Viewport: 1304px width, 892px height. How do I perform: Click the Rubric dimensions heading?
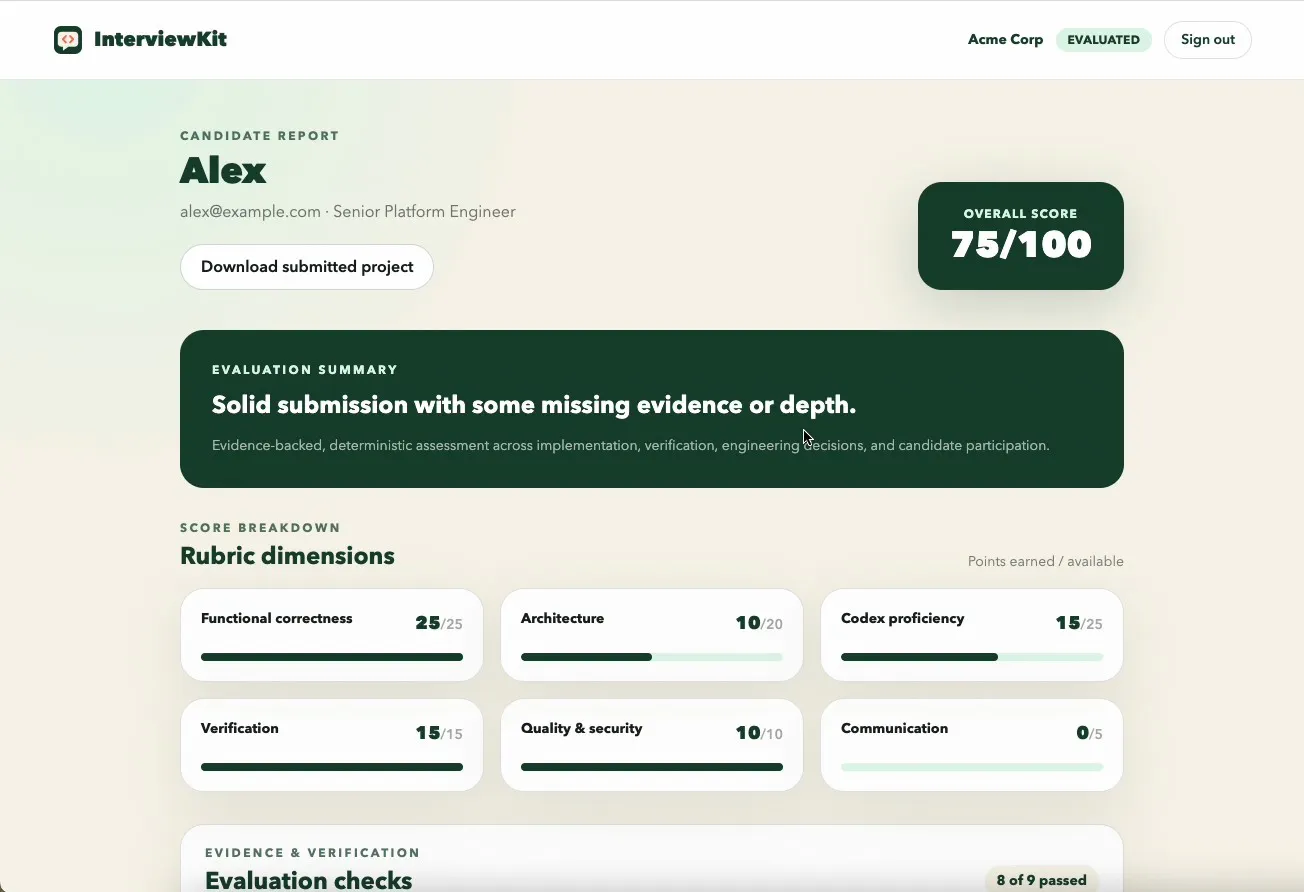click(x=287, y=556)
